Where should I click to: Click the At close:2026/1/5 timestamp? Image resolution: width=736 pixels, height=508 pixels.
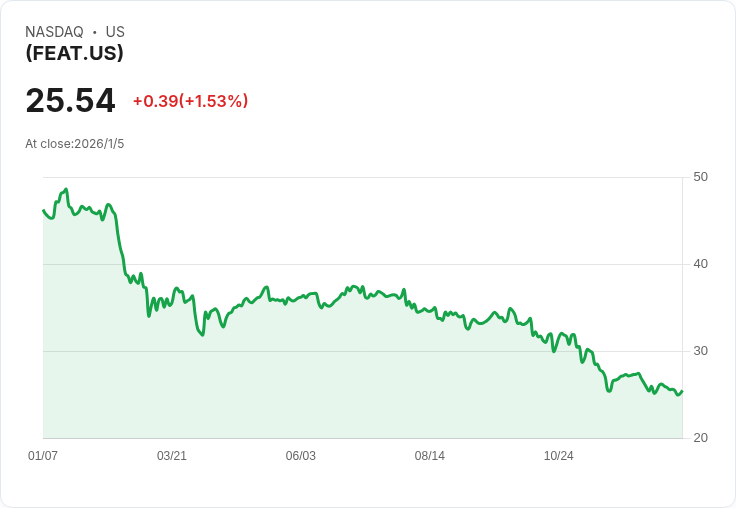pos(75,144)
